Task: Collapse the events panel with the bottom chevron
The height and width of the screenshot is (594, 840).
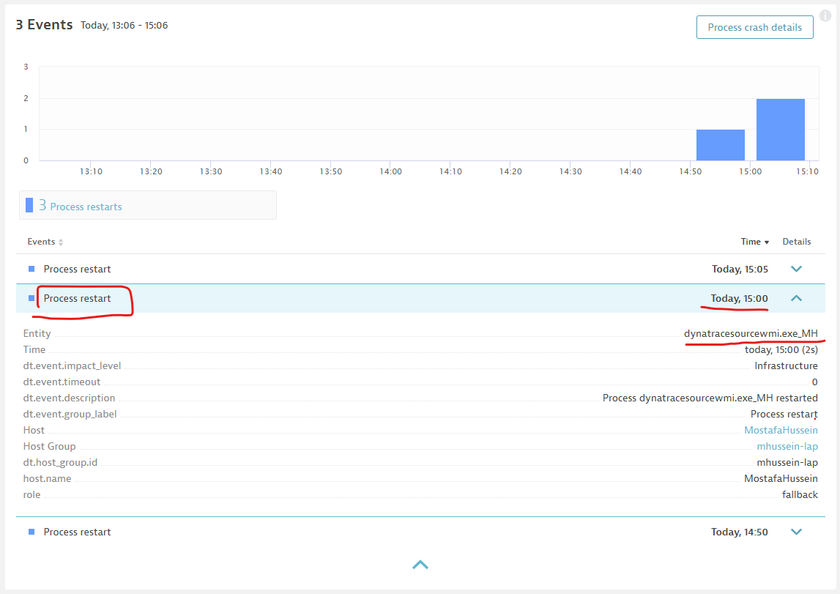Action: pyautogui.click(x=420, y=565)
